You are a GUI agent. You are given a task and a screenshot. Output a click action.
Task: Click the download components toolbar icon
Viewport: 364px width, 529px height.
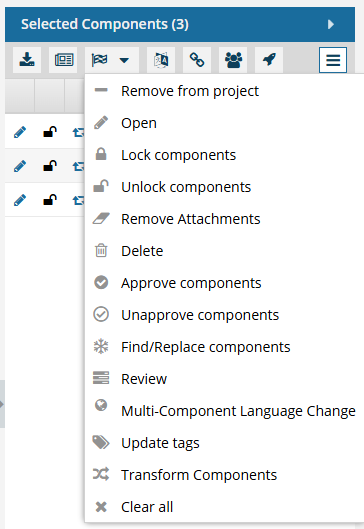point(27,60)
